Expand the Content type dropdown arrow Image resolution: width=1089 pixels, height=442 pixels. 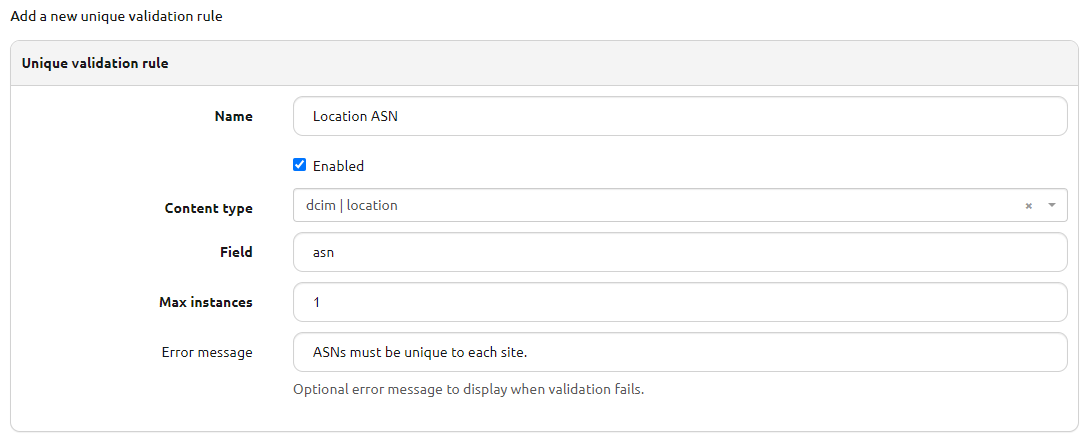click(x=1051, y=205)
